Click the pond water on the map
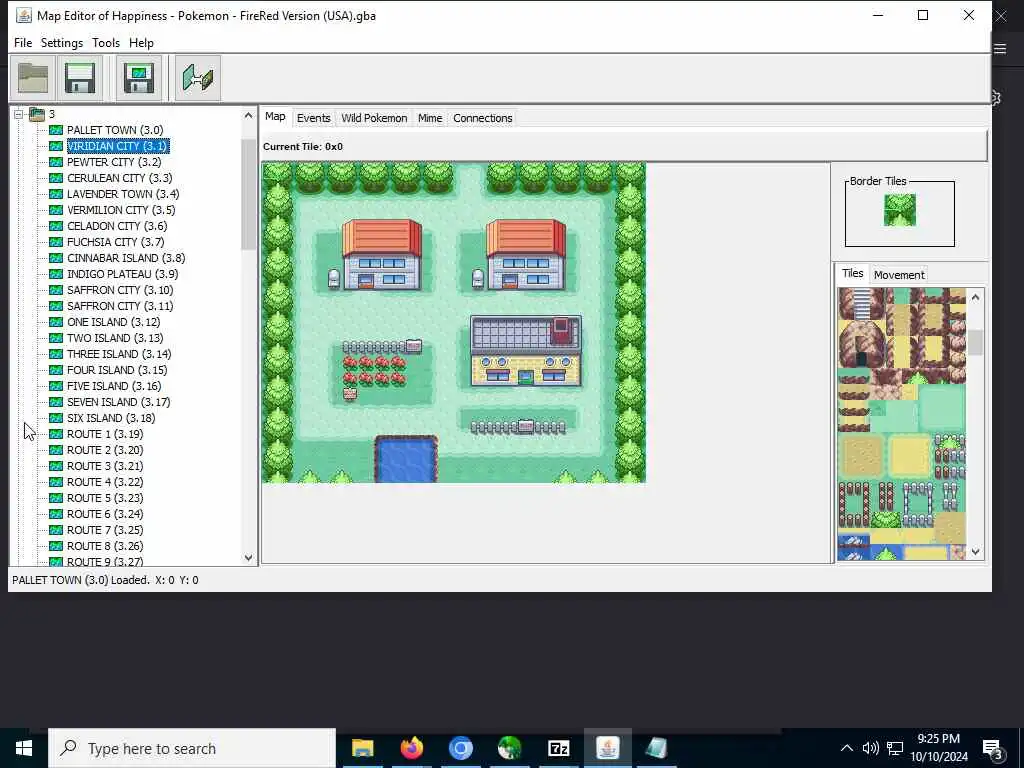 pos(406,460)
